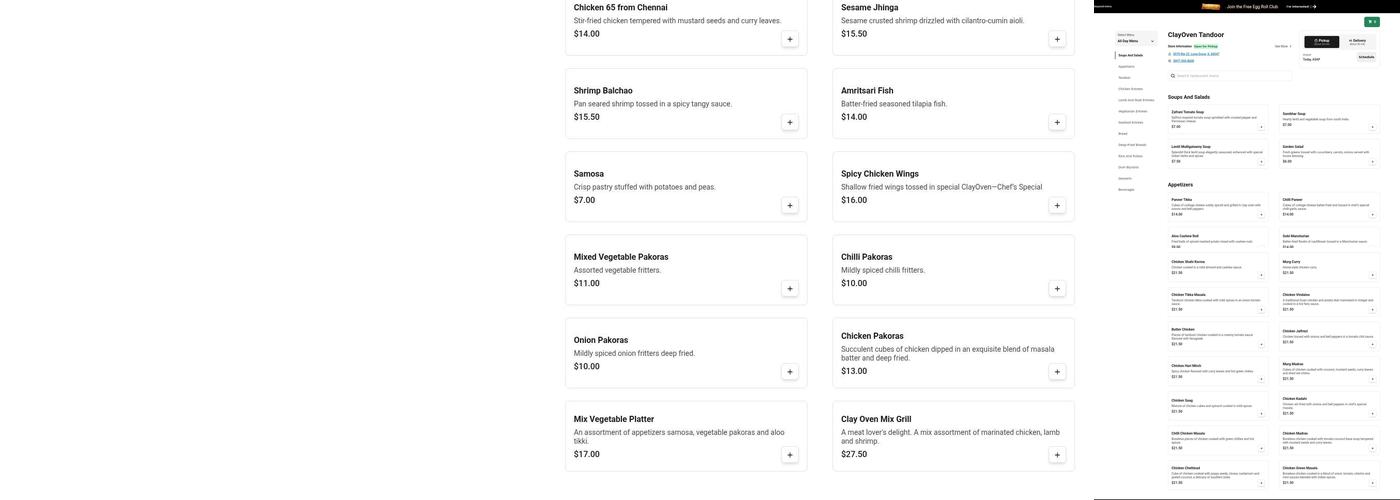
Task: Select the Pickup order option
Action: point(1323,42)
